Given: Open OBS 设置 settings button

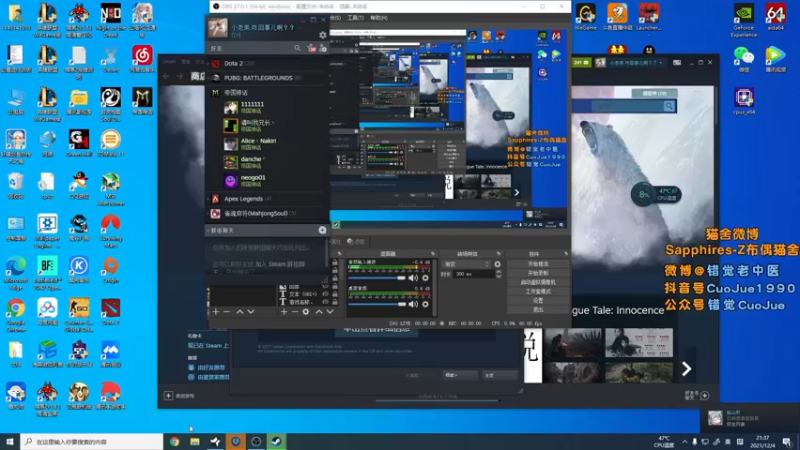Looking at the screenshot, I should (538, 301).
